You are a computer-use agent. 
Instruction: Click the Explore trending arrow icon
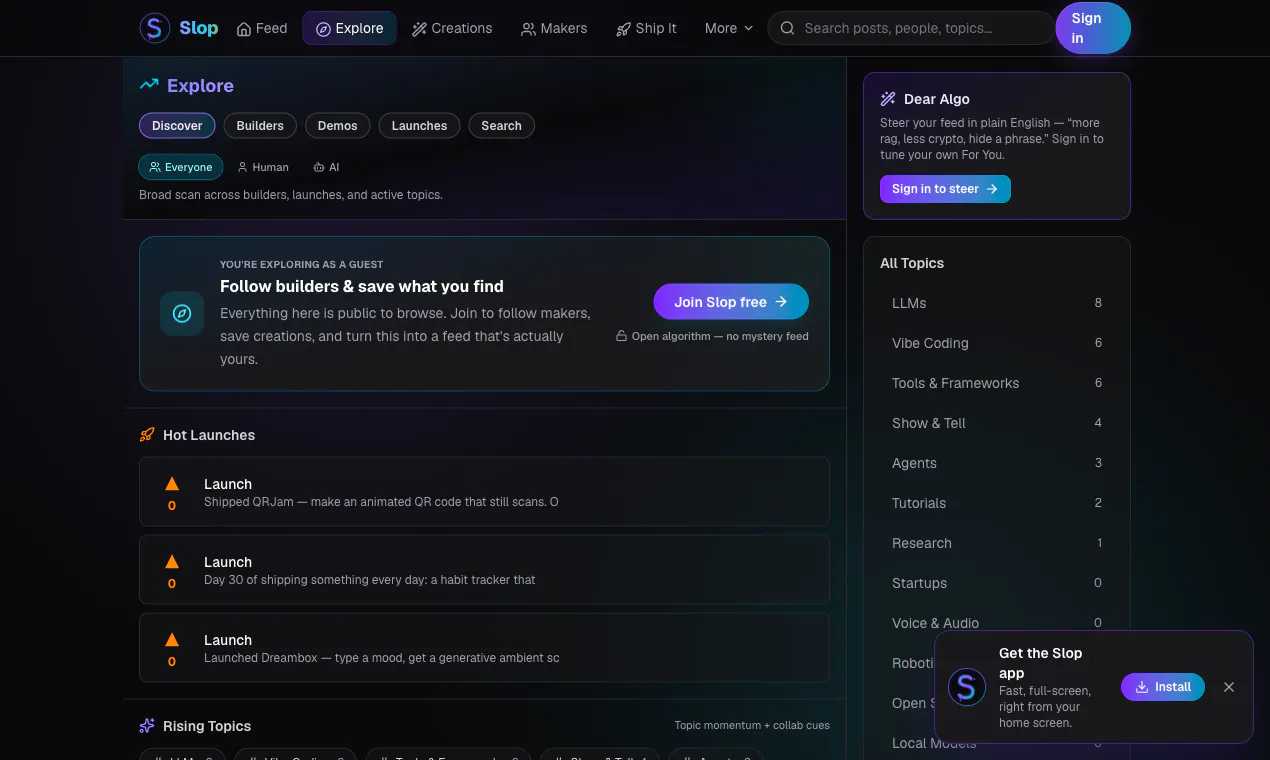[x=149, y=85]
